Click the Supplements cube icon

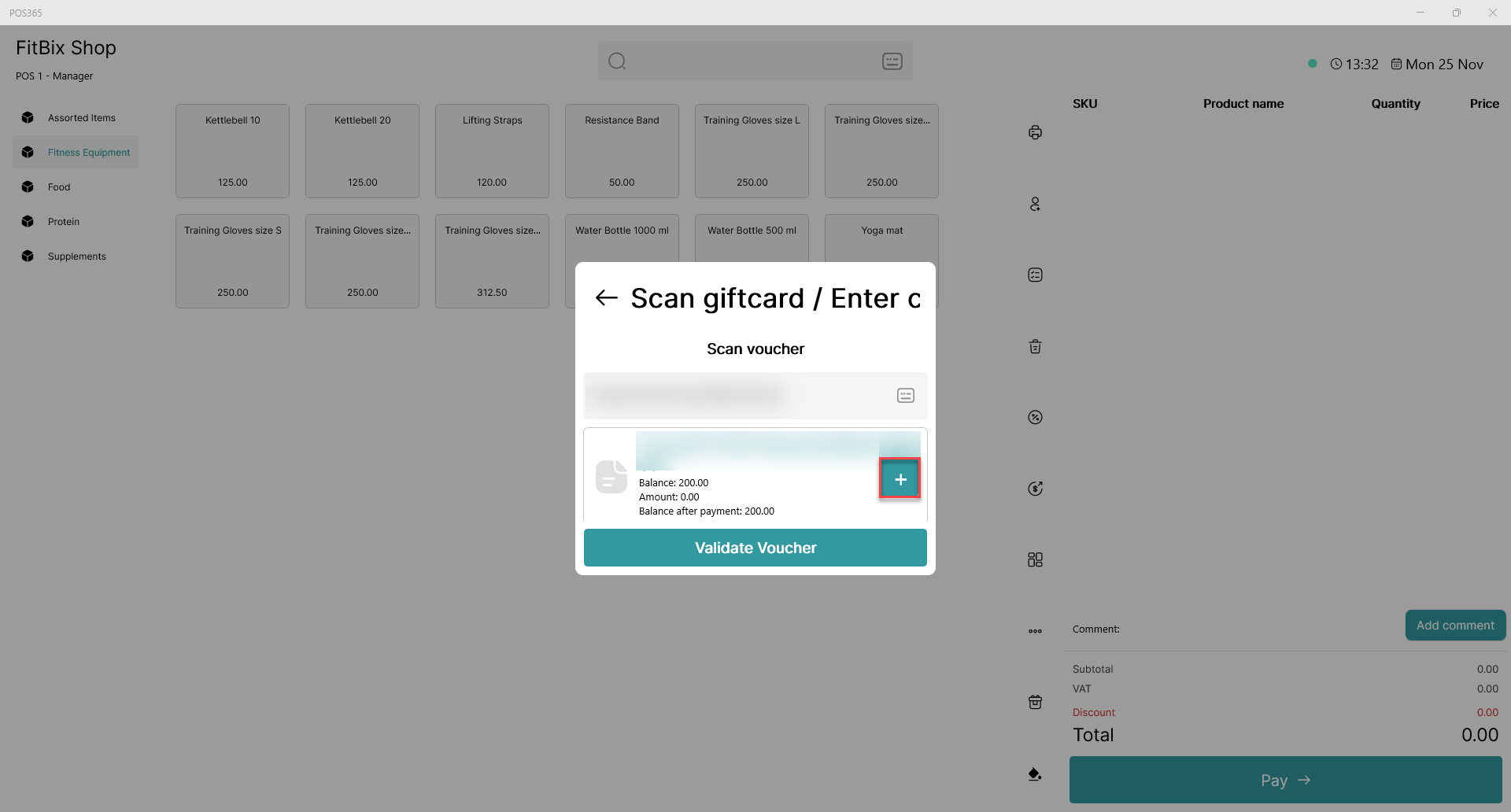pyautogui.click(x=28, y=257)
